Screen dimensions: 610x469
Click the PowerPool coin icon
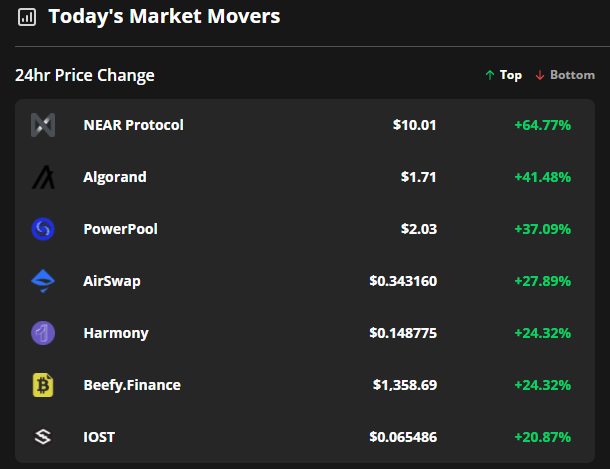pyautogui.click(x=43, y=229)
